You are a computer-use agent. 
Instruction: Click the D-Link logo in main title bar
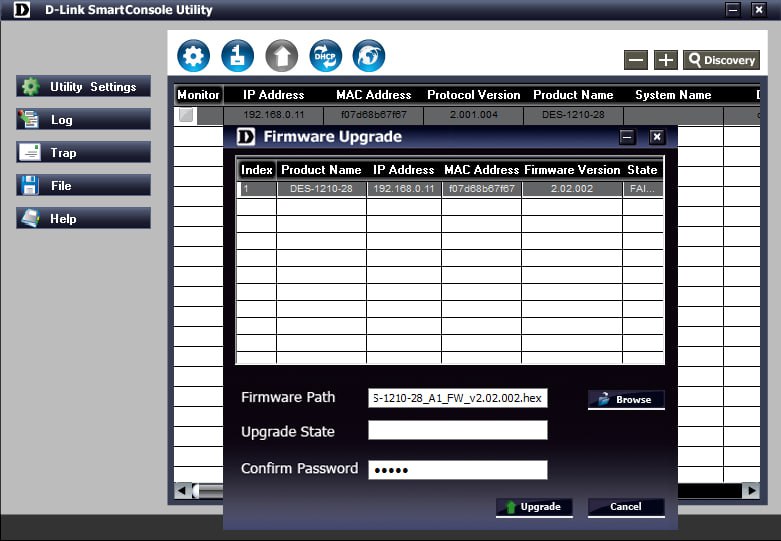(x=22, y=9)
